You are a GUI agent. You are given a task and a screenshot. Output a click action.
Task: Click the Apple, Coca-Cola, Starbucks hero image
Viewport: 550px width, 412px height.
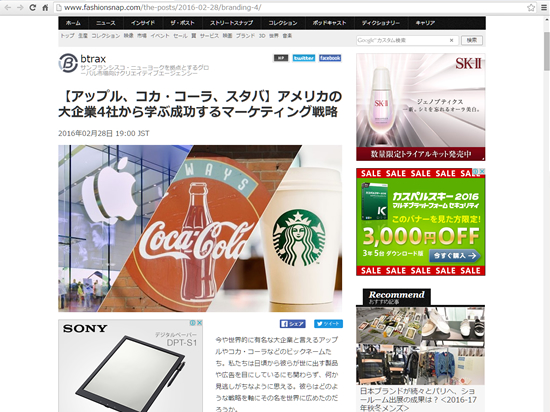(x=200, y=228)
